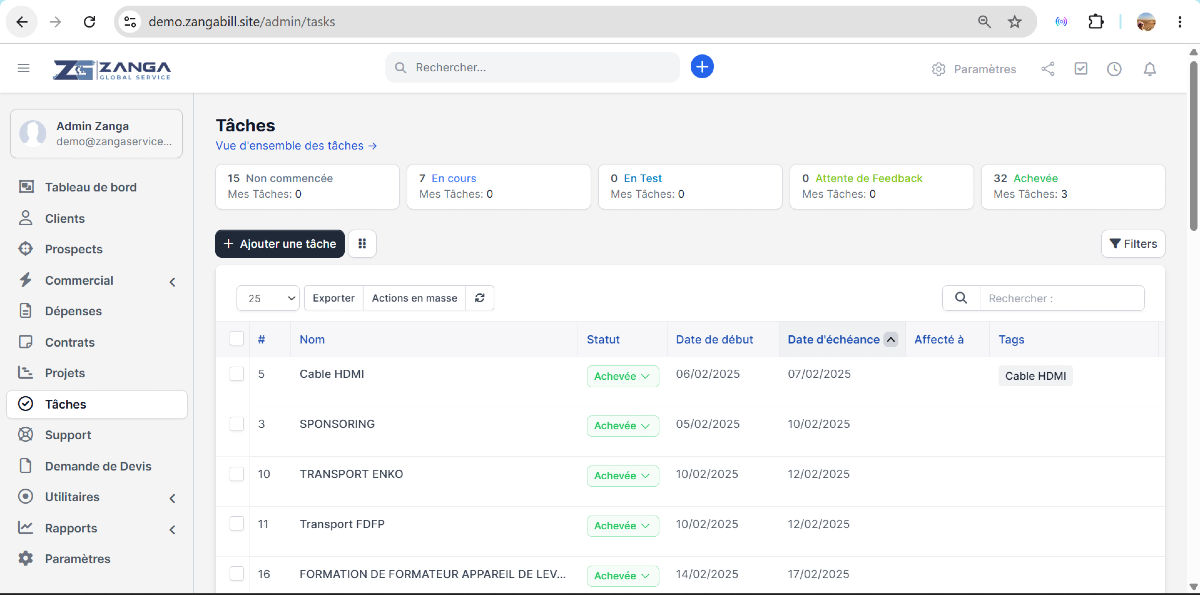Image resolution: width=1200 pixels, height=595 pixels.
Task: Reload the browser page
Action: [x=89, y=21]
